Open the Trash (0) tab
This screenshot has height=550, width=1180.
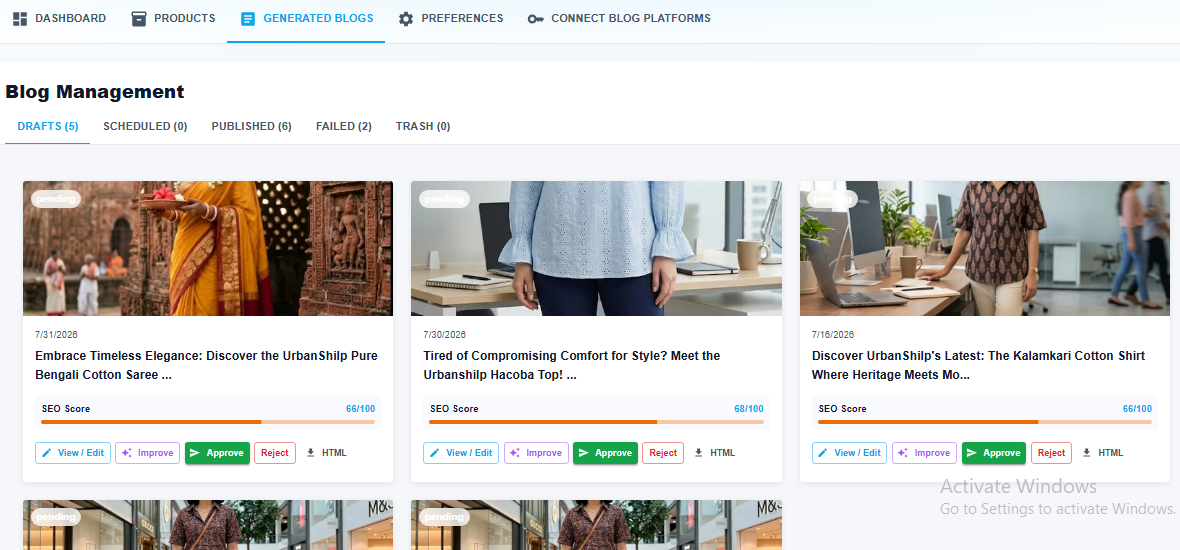(423, 126)
